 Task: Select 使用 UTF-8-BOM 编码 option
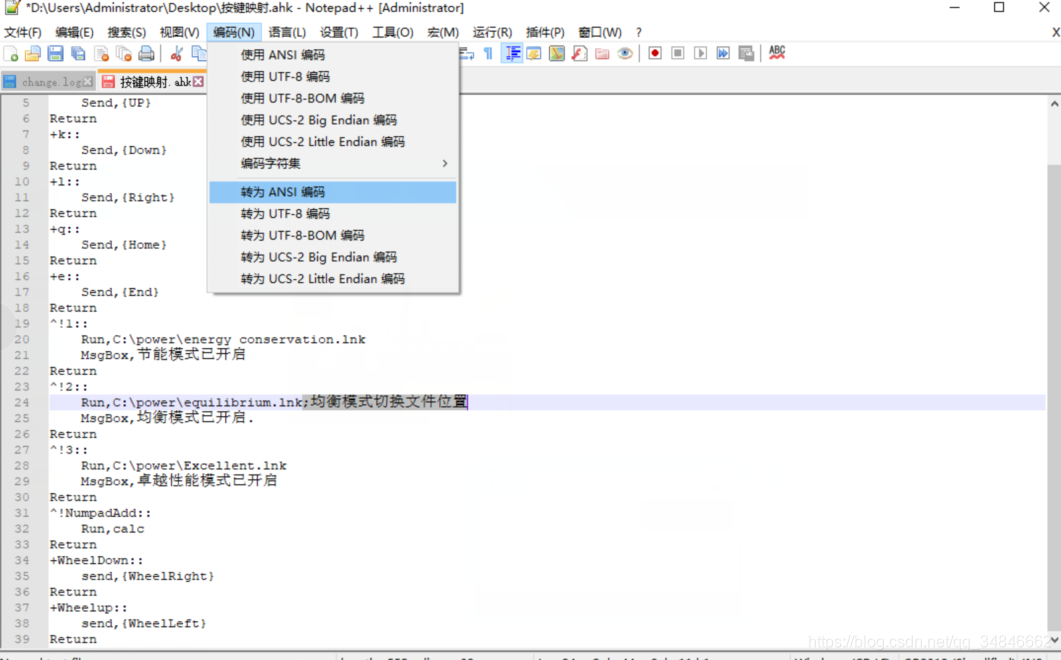click(333, 98)
